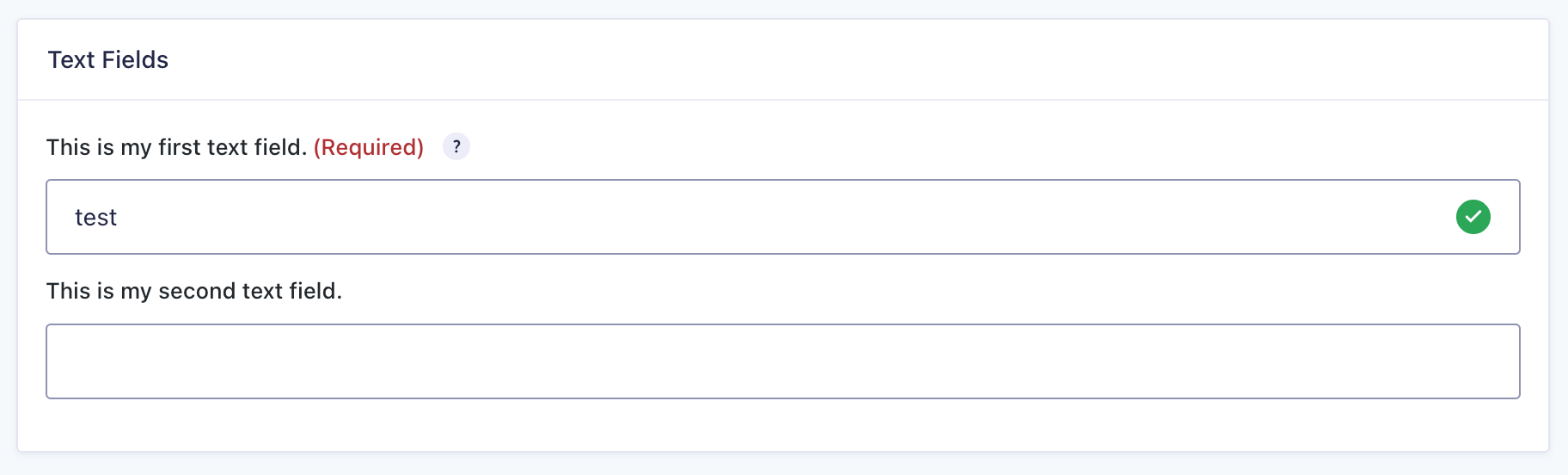
Task: Click empty panel area below second field
Action: [x=783, y=424]
